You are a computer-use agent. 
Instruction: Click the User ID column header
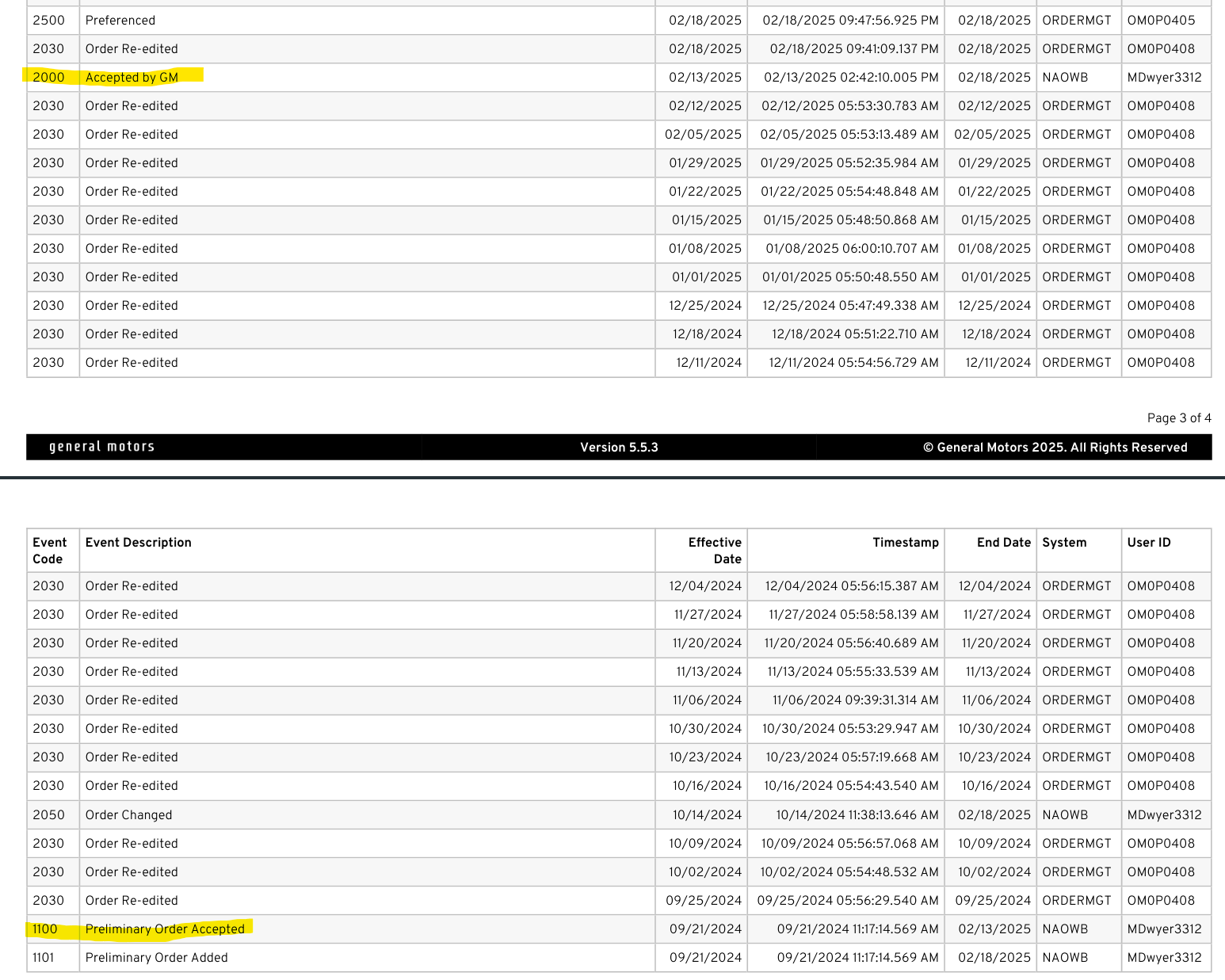tap(1148, 543)
